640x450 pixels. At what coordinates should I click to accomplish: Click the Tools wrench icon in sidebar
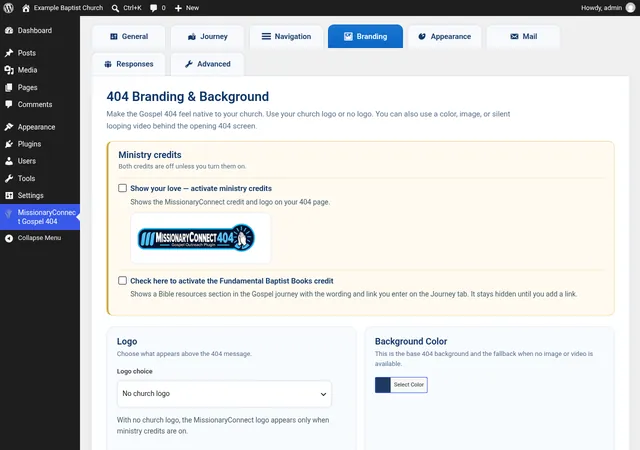point(9,178)
